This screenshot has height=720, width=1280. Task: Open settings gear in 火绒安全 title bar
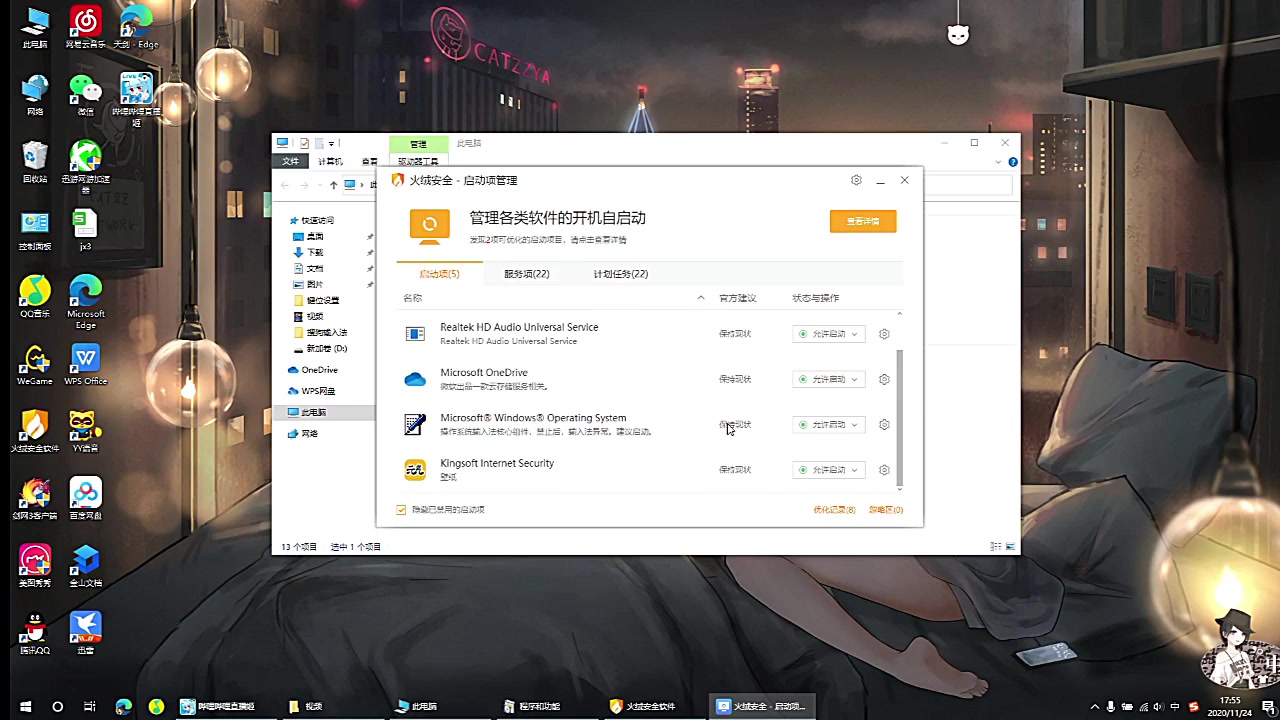click(856, 180)
